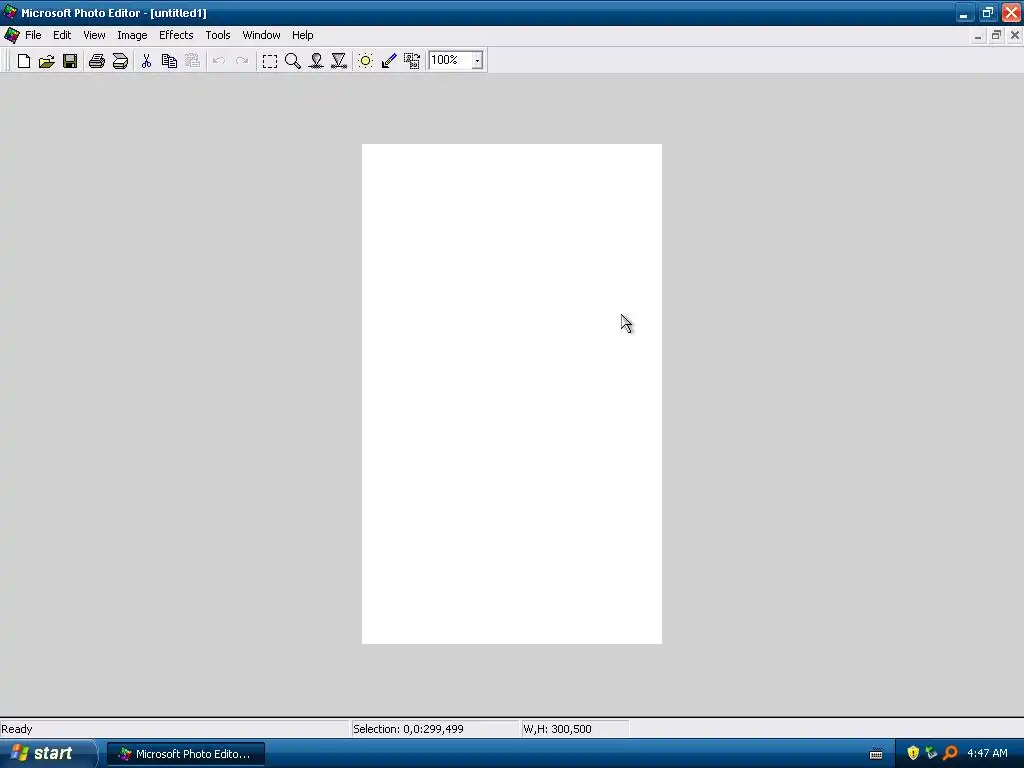
Task: Close the untitled1 document window
Action: point(1015,36)
